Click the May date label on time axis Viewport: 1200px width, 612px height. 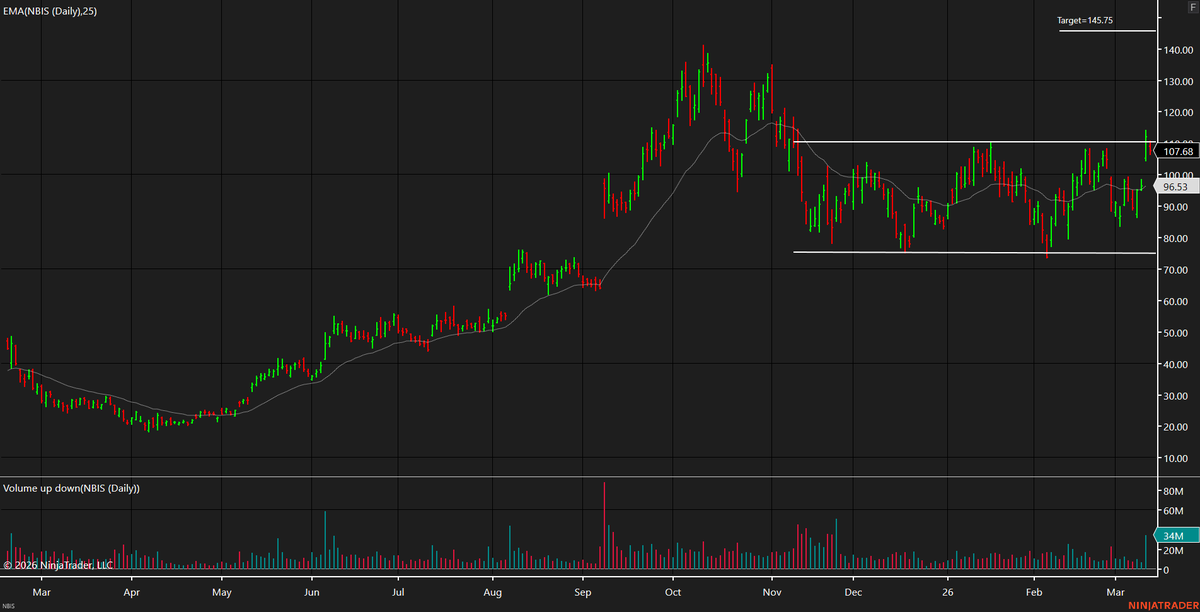pos(222,591)
